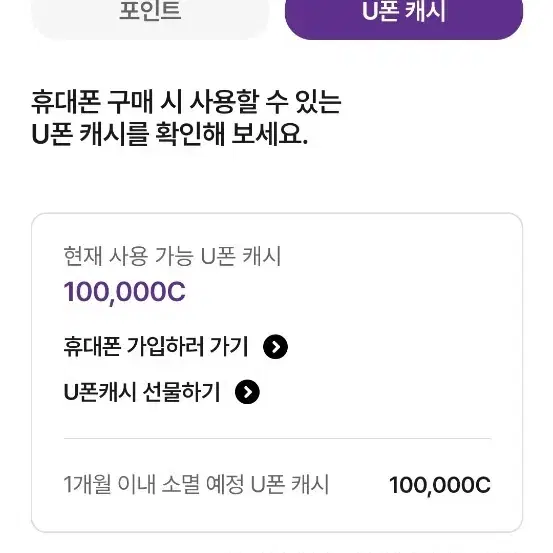Click the word 캐시 in the purple tab
The width and height of the screenshot is (553, 553).
coord(426,11)
